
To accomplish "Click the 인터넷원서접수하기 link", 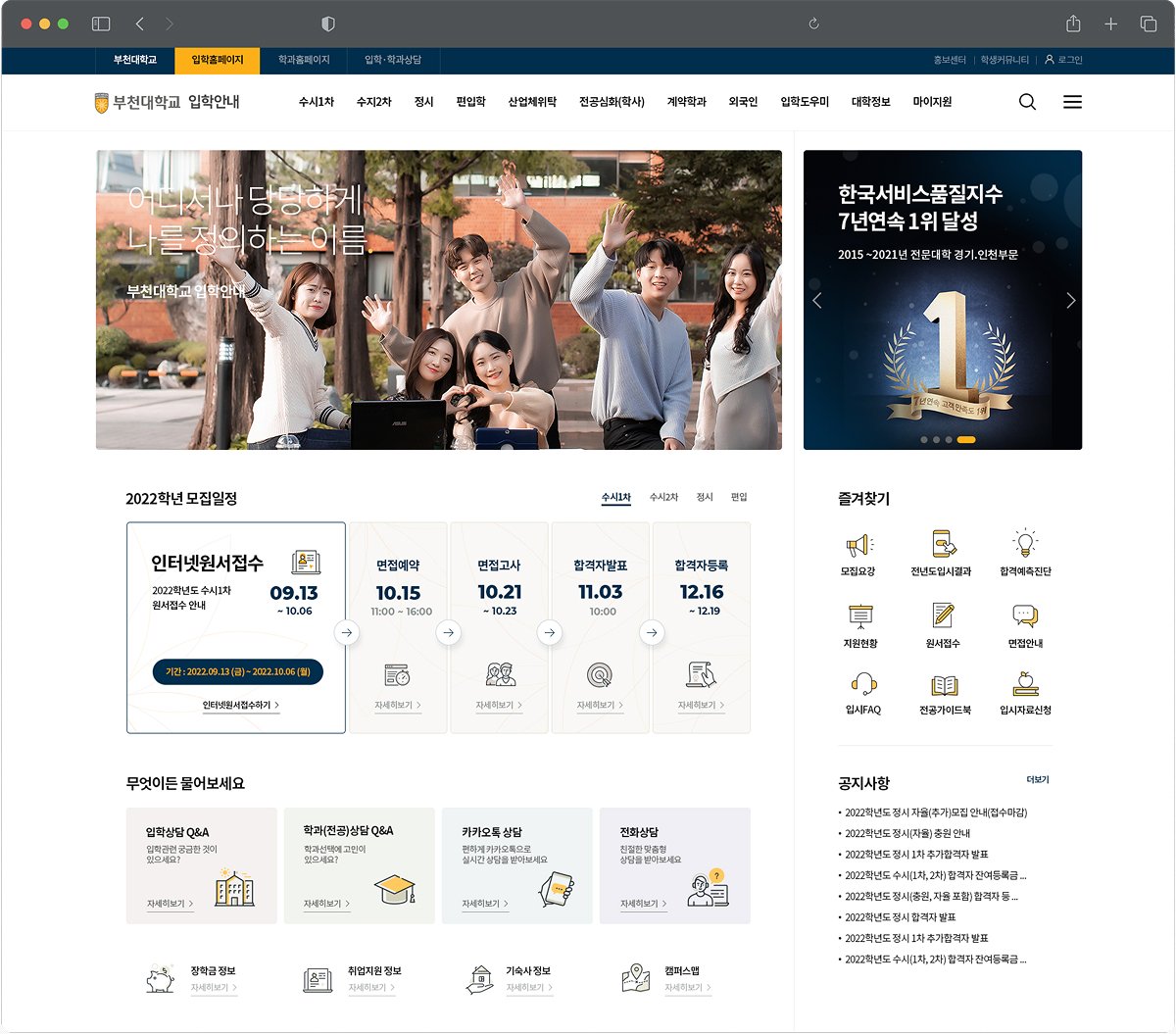I will [241, 706].
